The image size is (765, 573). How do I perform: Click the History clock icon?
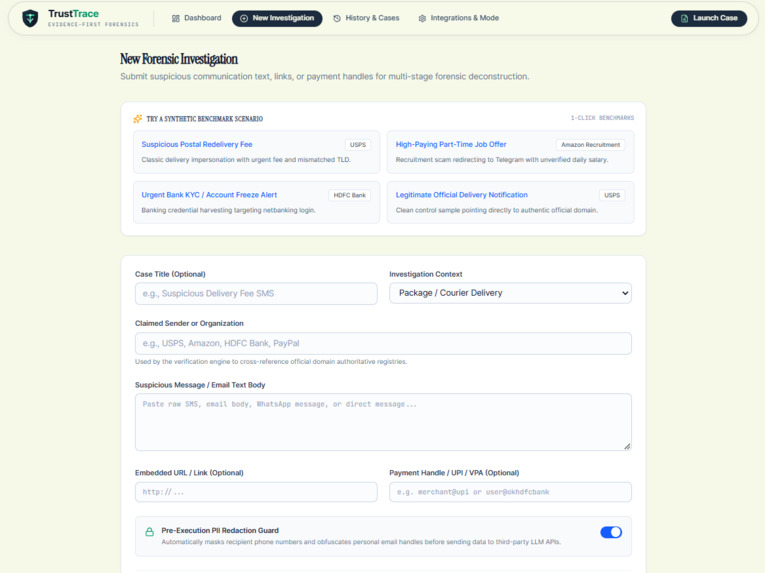(x=337, y=18)
